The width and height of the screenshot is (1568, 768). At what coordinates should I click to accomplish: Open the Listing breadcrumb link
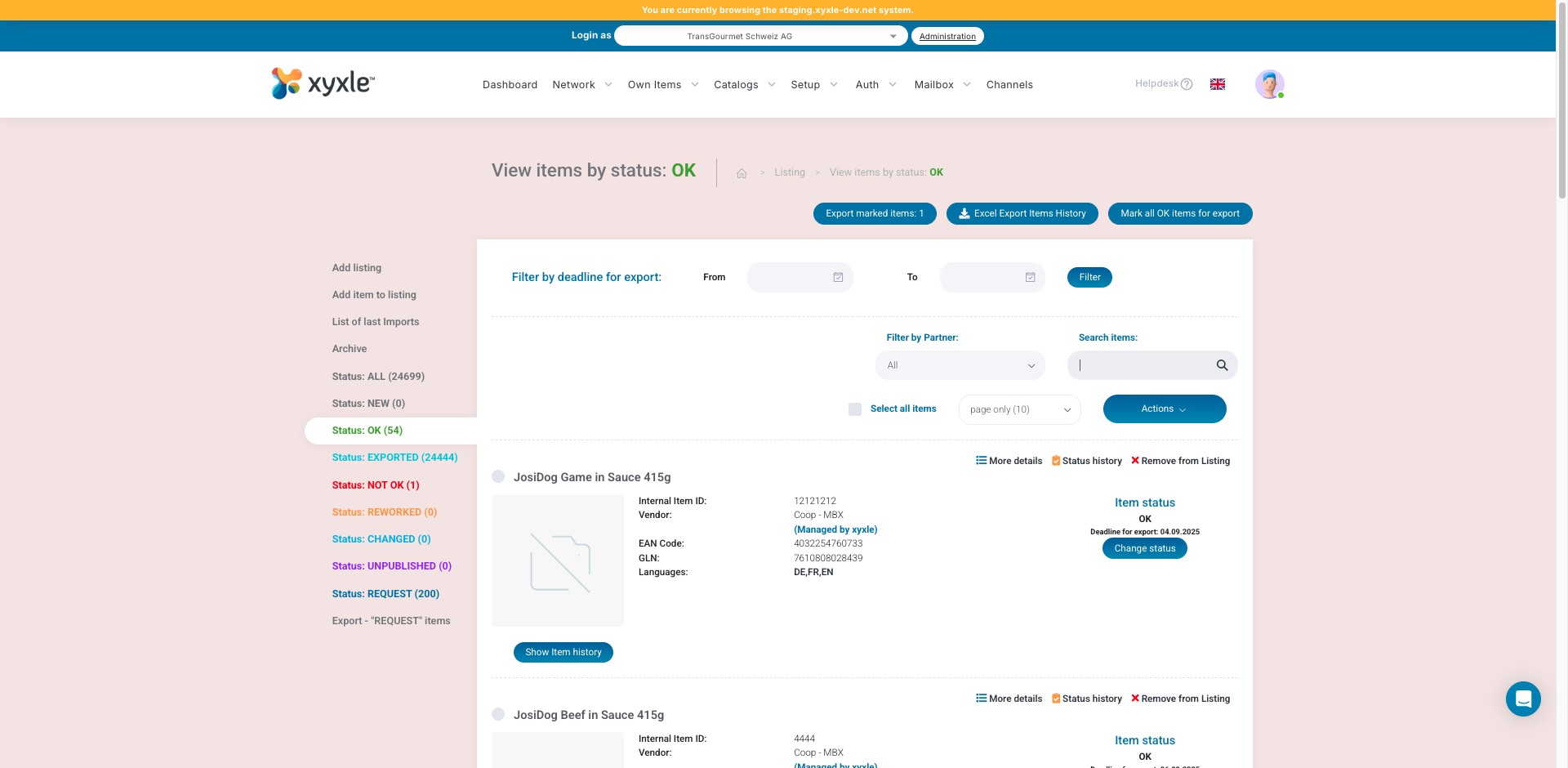(x=790, y=172)
